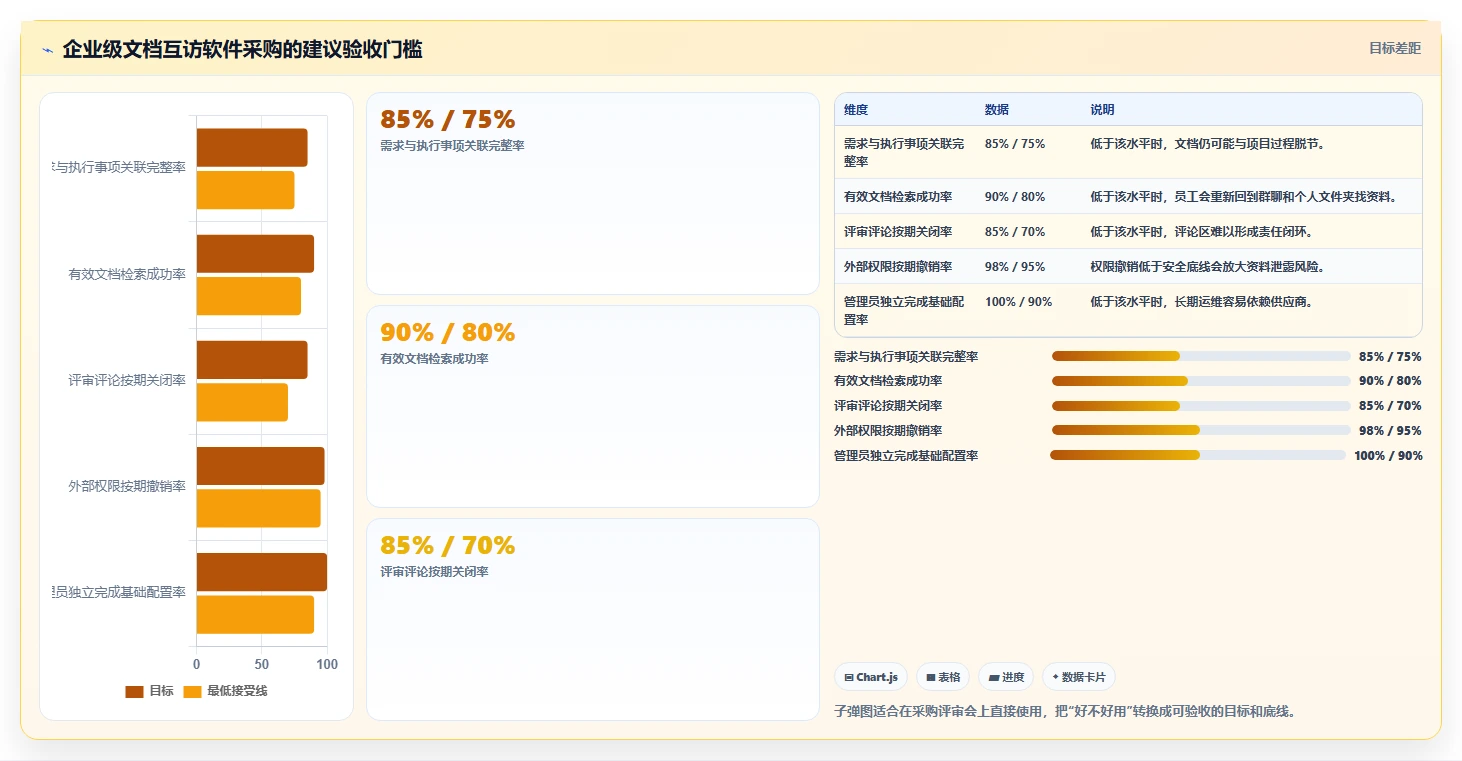1462x761 pixels.
Task: Click the 外部权限按期撤销率 label in the progress list
Action: (x=888, y=431)
